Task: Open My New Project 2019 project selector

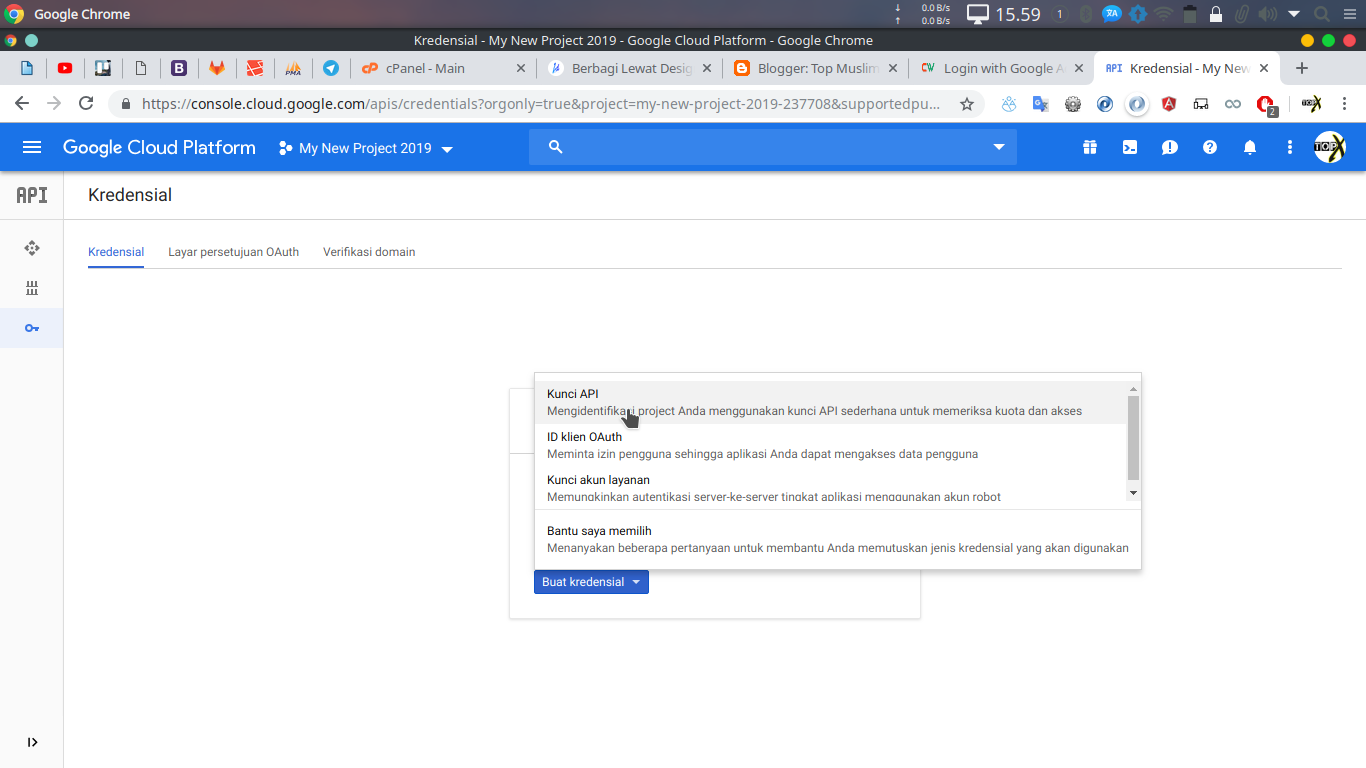Action: (x=366, y=148)
